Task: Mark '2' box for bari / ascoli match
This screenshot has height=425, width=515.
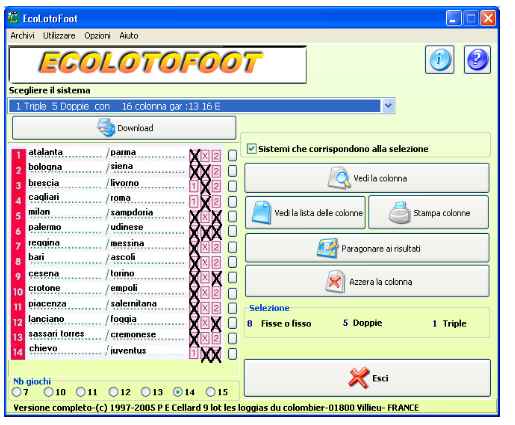Action: 216,262
